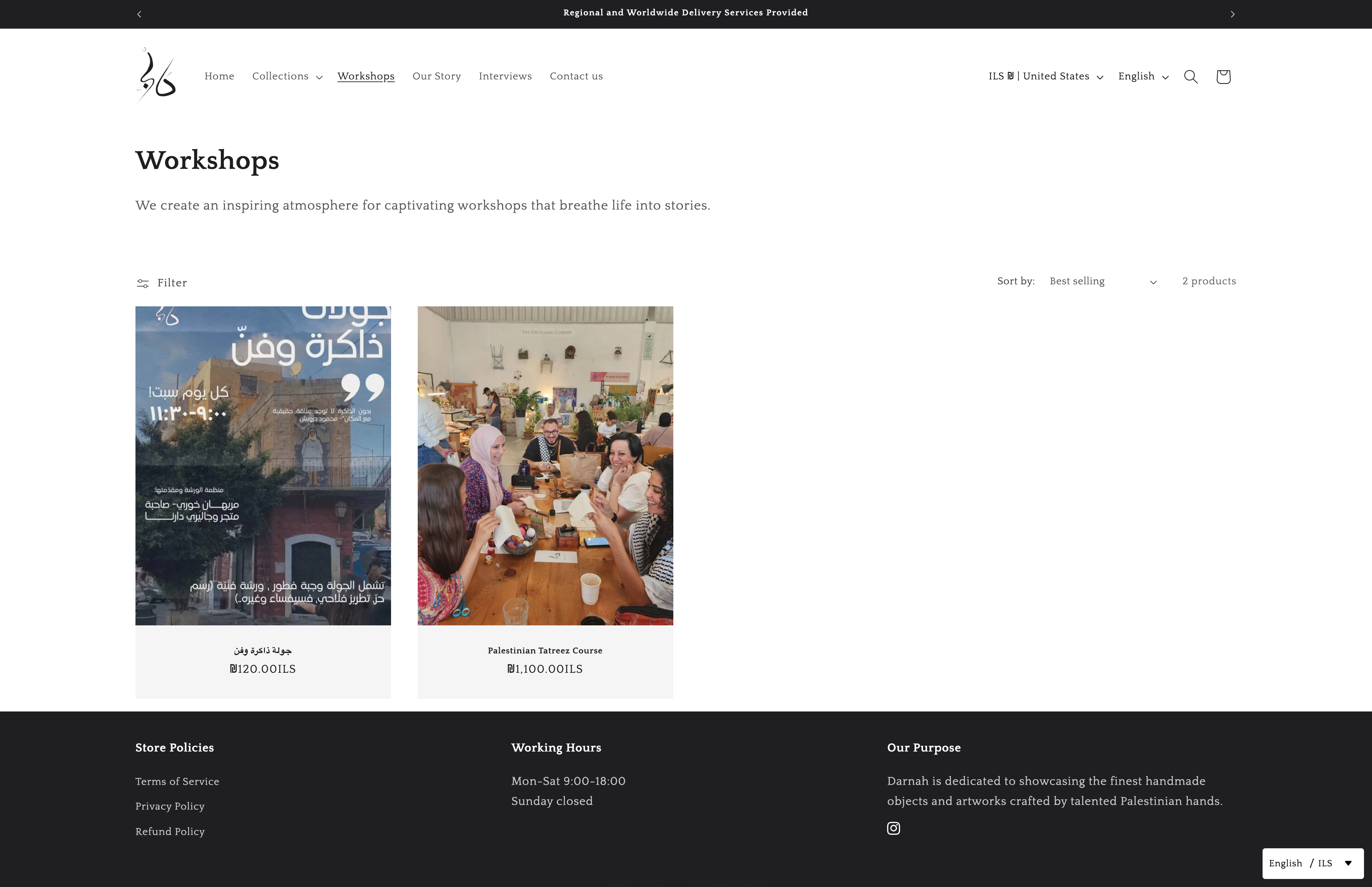The height and width of the screenshot is (887, 1372).
Task: Open the ILS | United States currency selector
Action: point(1046,76)
